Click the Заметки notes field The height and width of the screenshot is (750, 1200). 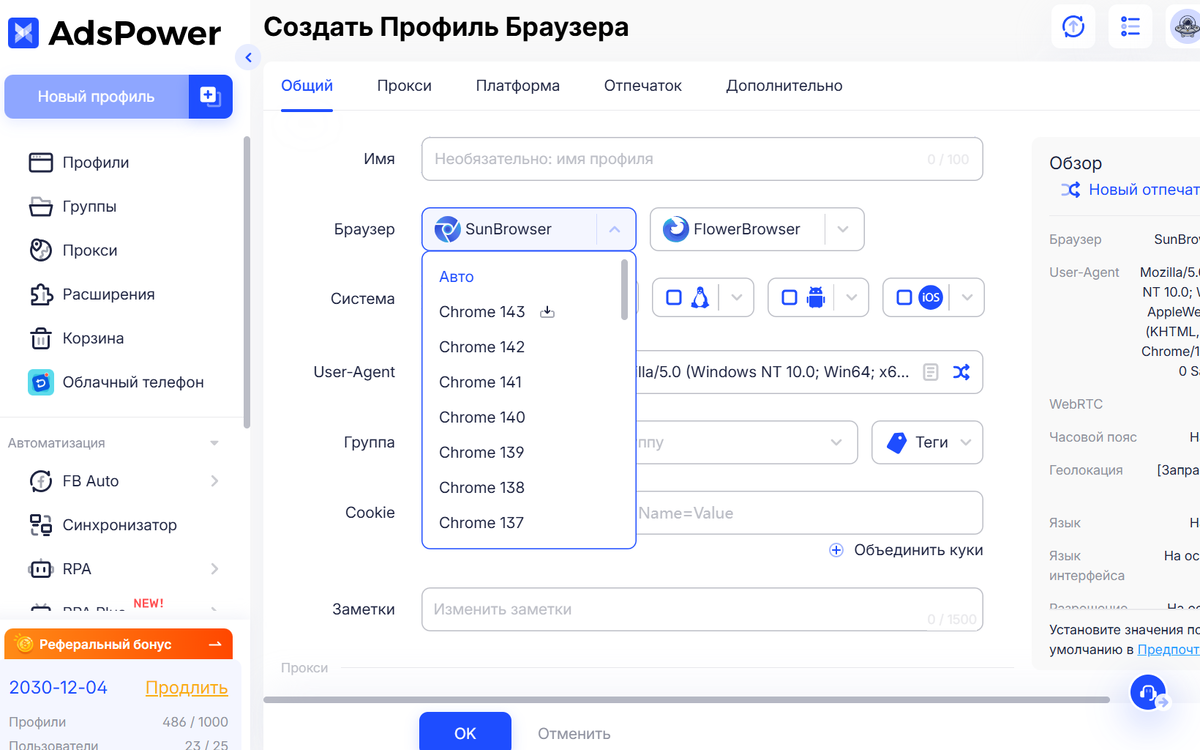pos(702,609)
